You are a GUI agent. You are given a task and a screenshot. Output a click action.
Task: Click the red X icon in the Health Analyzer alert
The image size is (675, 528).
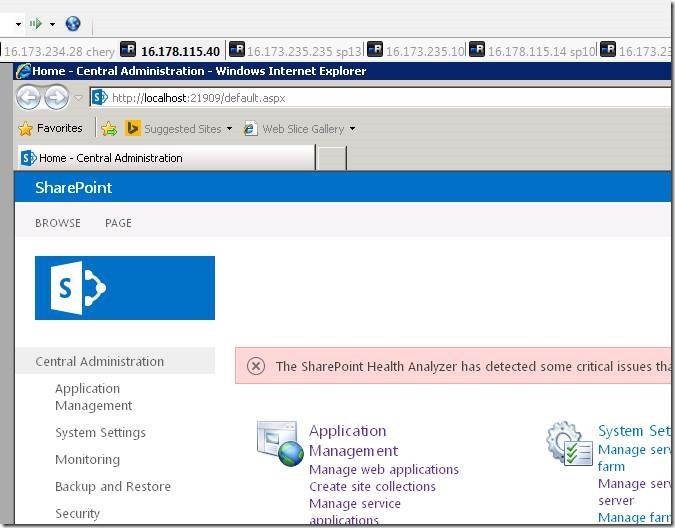pyautogui.click(x=256, y=366)
